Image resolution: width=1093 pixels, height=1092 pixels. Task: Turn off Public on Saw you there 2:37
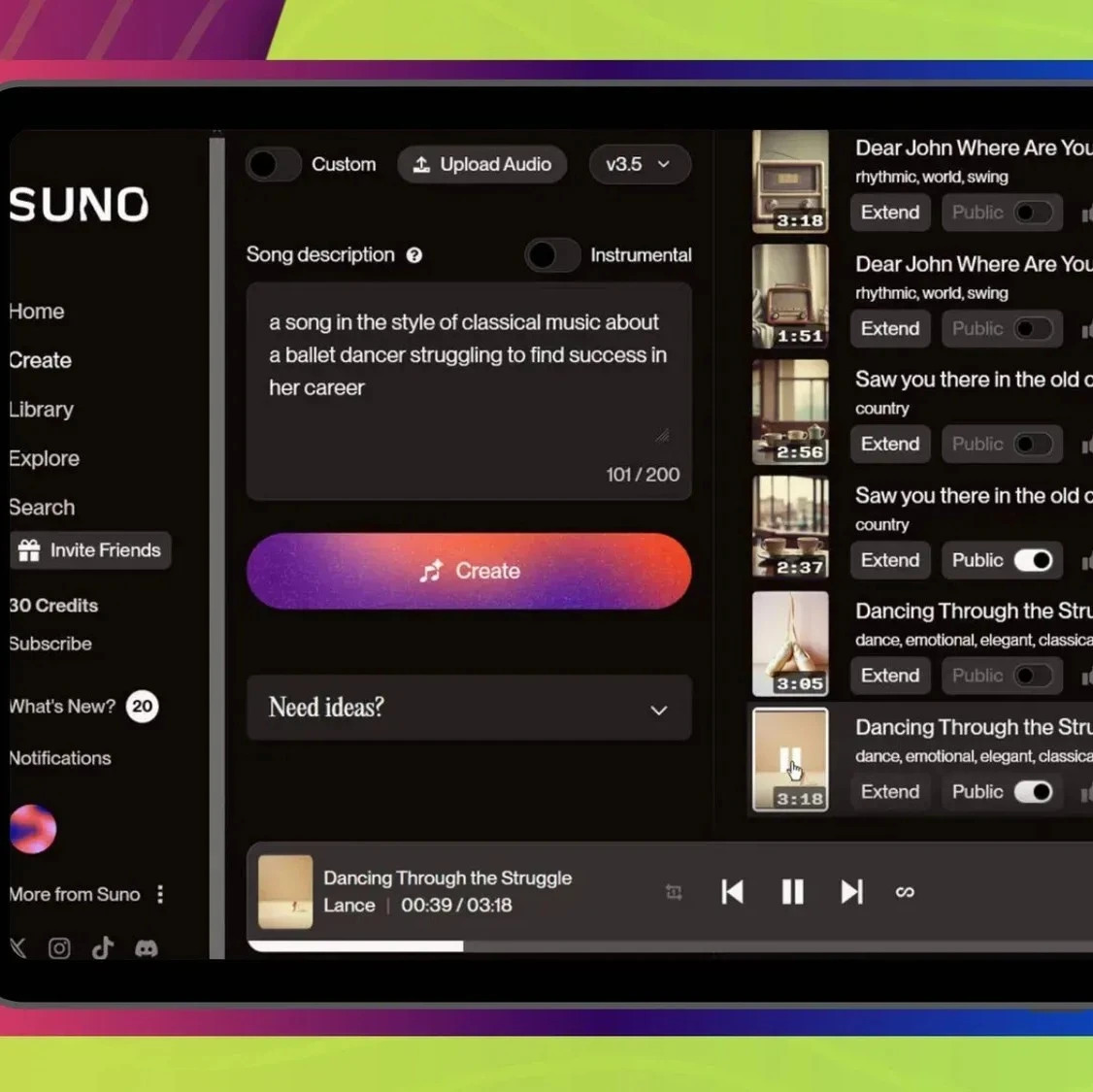1033,560
